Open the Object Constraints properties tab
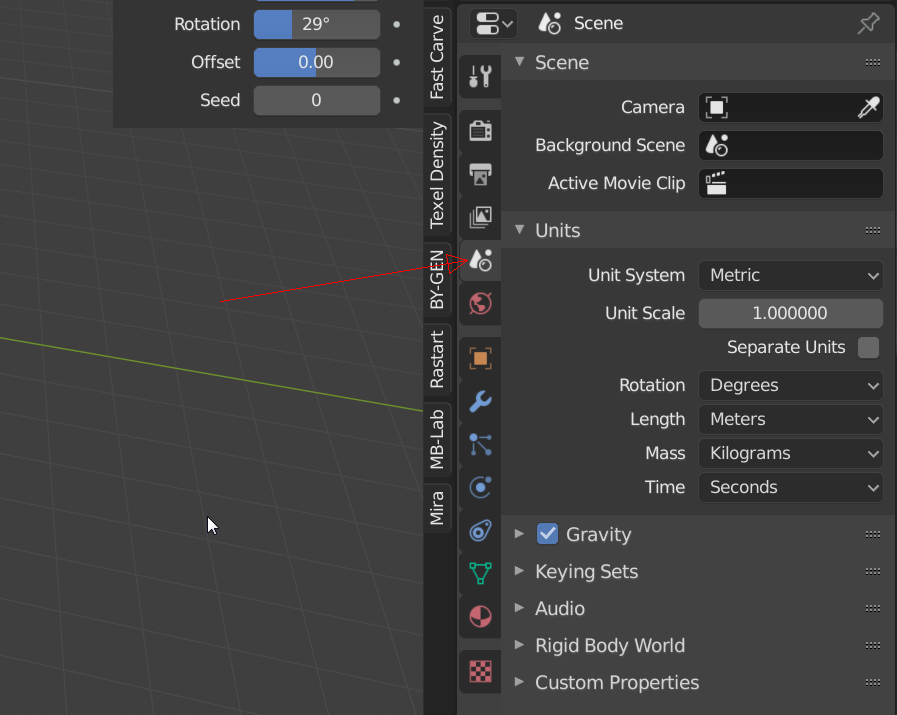The width and height of the screenshot is (897, 715). coord(480,530)
